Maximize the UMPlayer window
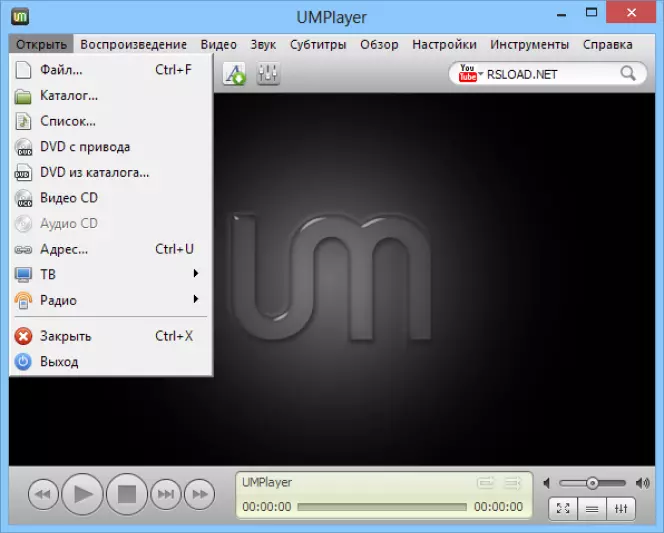The image size is (664, 533). click(591, 13)
